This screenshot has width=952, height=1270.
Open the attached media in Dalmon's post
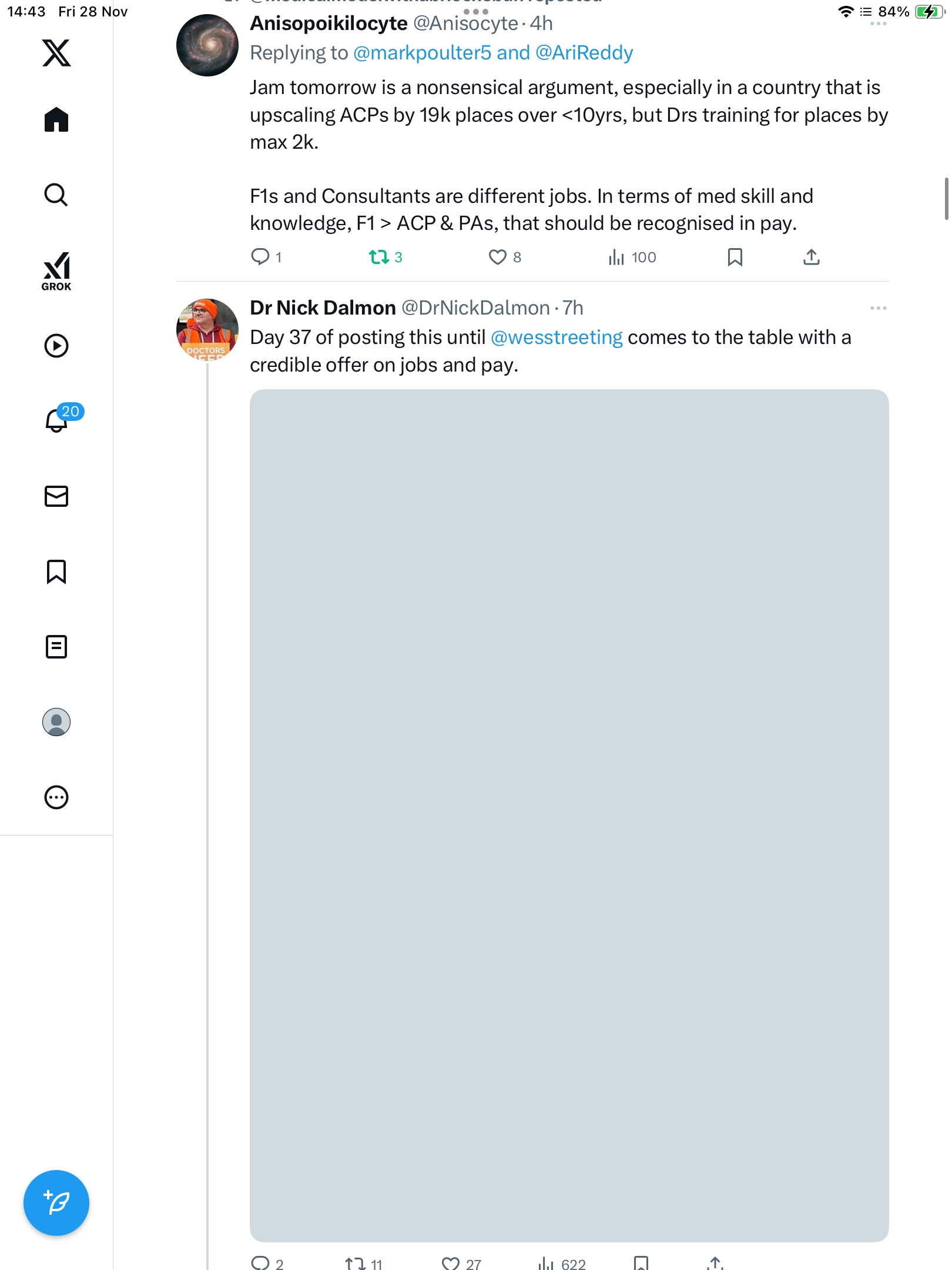569,815
